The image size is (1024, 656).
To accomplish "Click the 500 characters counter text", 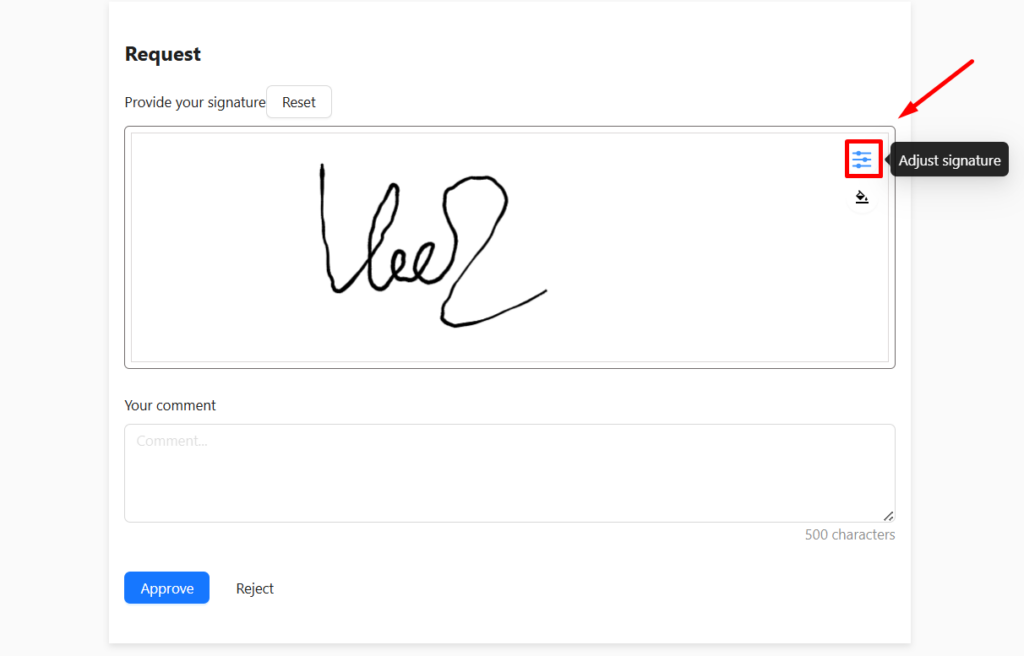I will pyautogui.click(x=850, y=534).
